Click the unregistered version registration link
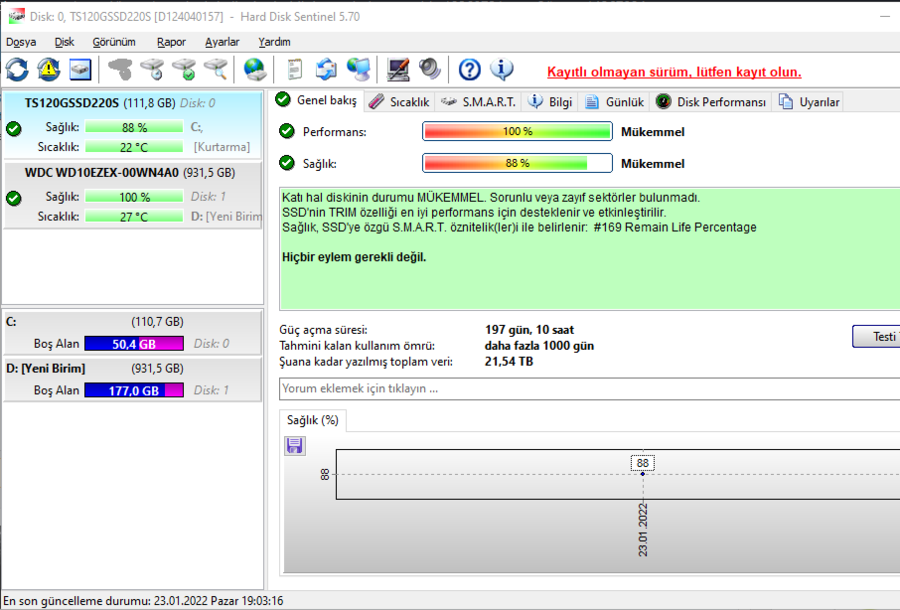The image size is (900, 610). 674,72
